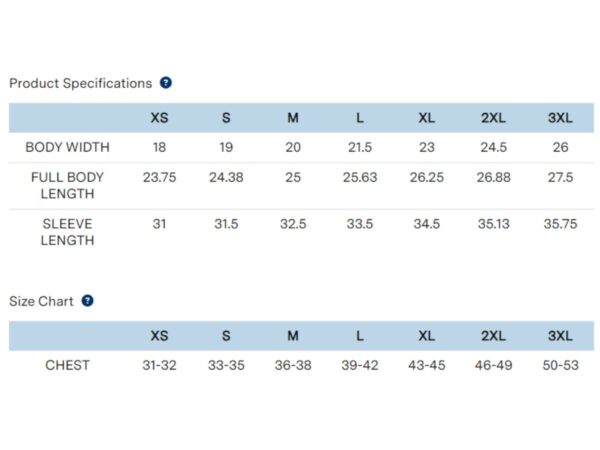The height and width of the screenshot is (450, 600).
Task: Click the Size Chart heading text
Action: coord(41,301)
